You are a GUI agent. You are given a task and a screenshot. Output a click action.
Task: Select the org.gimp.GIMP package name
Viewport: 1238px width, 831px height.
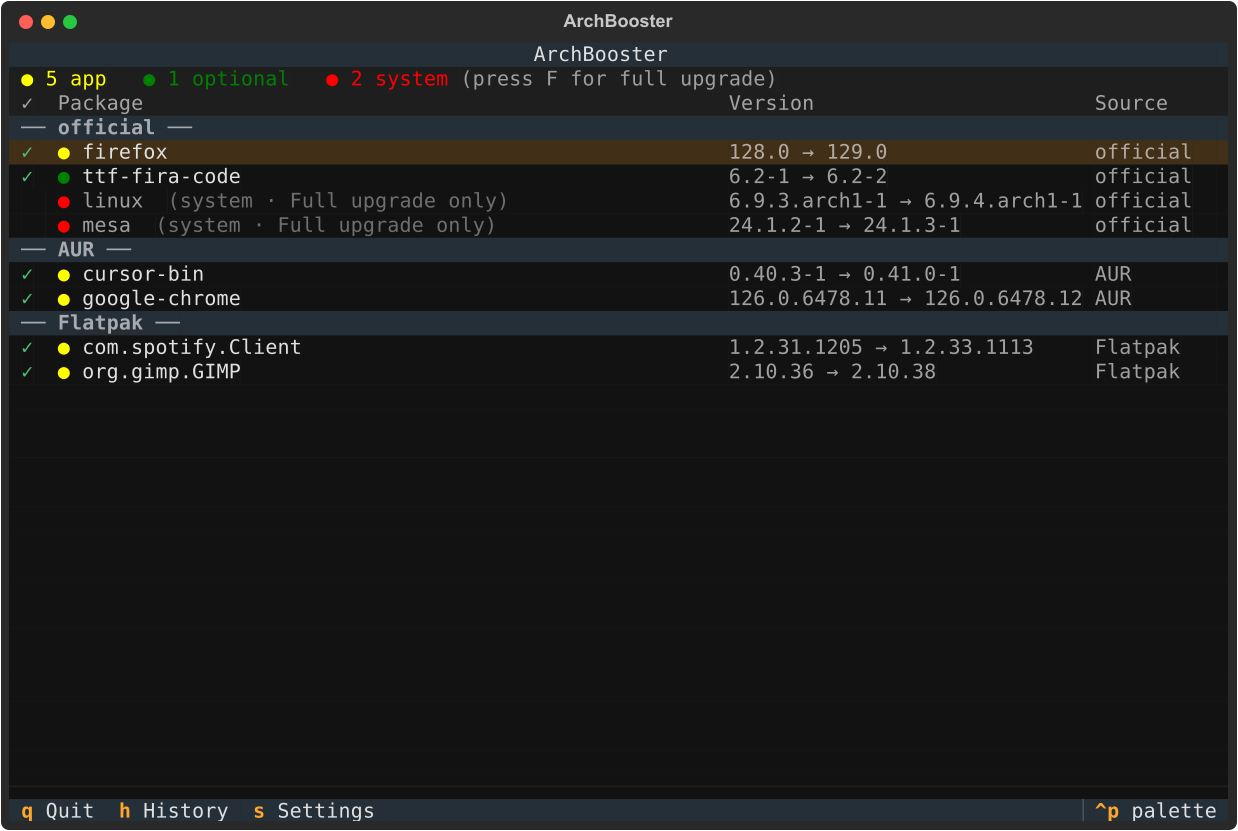click(x=162, y=372)
